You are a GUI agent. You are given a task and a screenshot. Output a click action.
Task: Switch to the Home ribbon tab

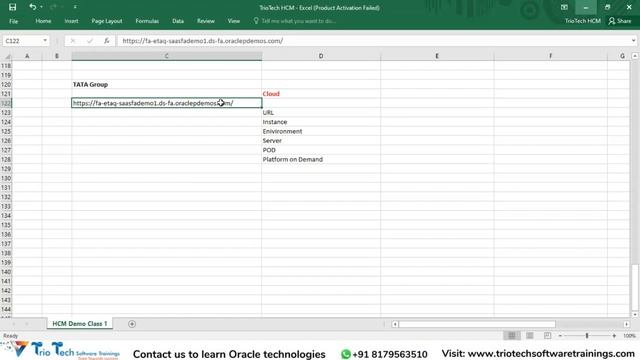43,21
